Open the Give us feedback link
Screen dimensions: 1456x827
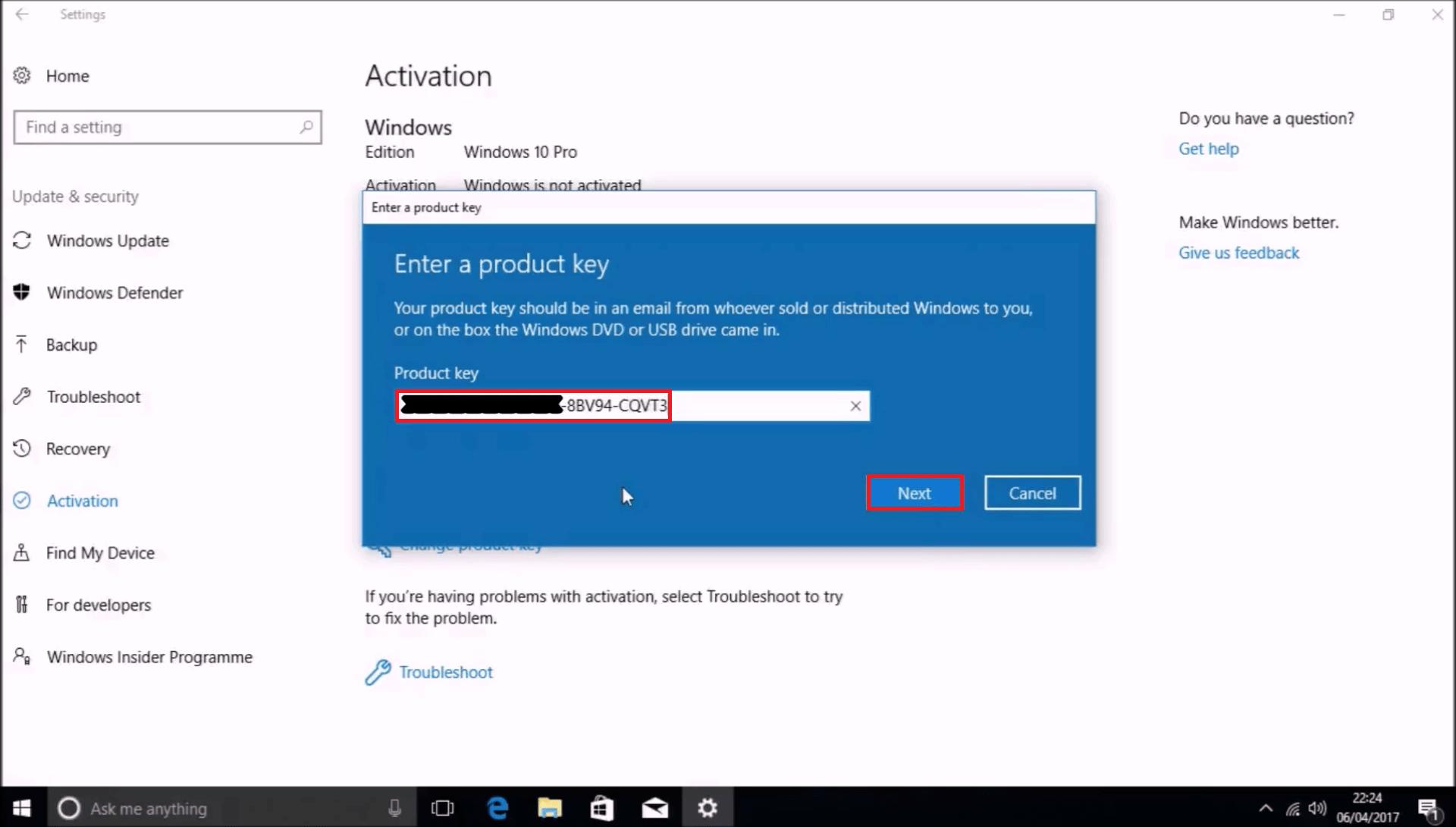click(1238, 252)
